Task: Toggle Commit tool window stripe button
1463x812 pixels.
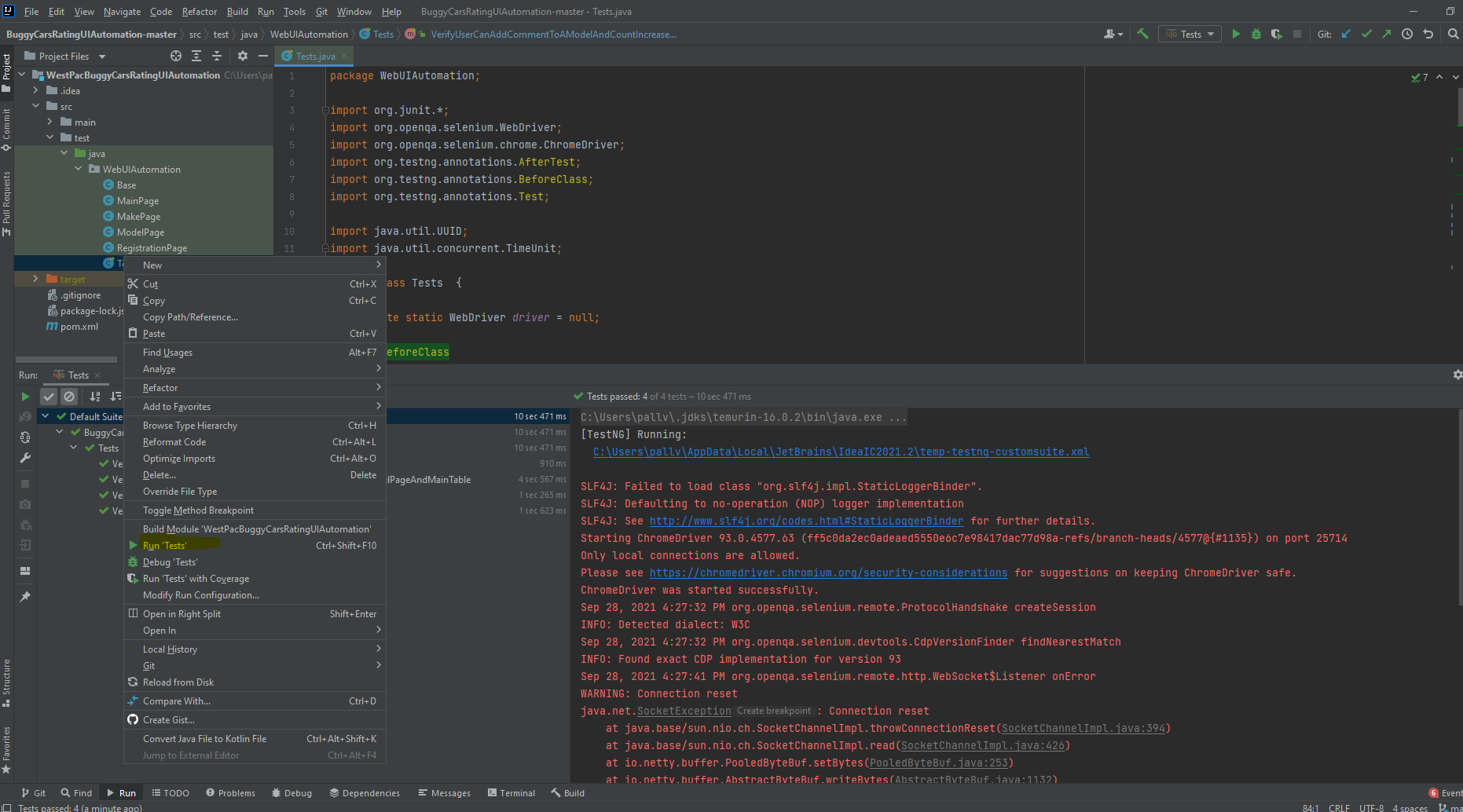Action: click(x=6, y=129)
